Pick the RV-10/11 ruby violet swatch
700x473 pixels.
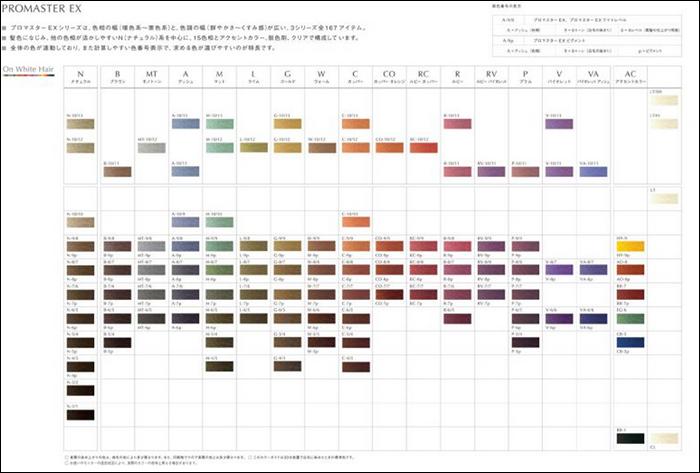pyautogui.click(x=491, y=171)
